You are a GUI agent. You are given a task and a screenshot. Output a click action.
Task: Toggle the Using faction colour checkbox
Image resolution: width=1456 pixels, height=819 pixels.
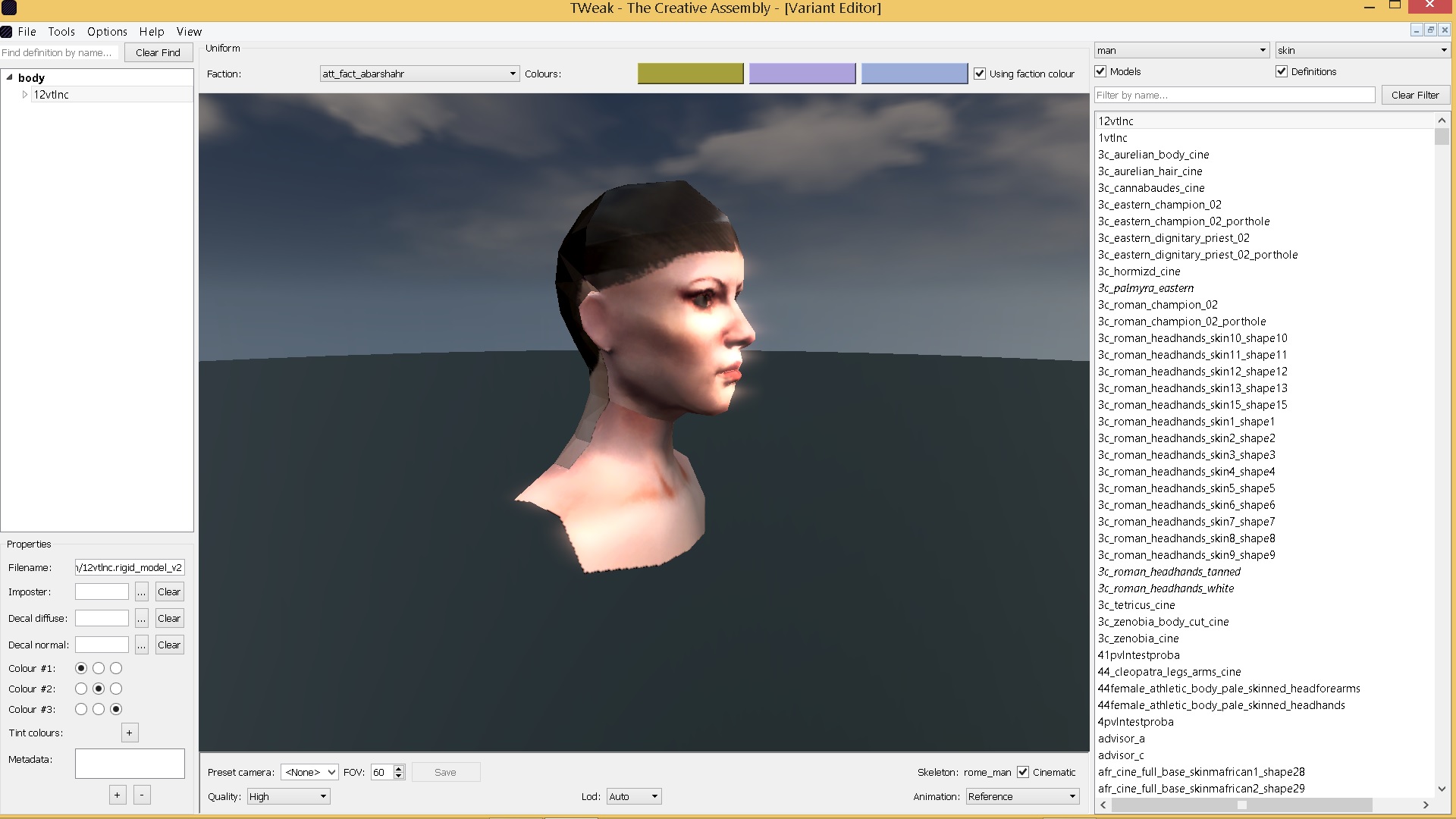(980, 74)
